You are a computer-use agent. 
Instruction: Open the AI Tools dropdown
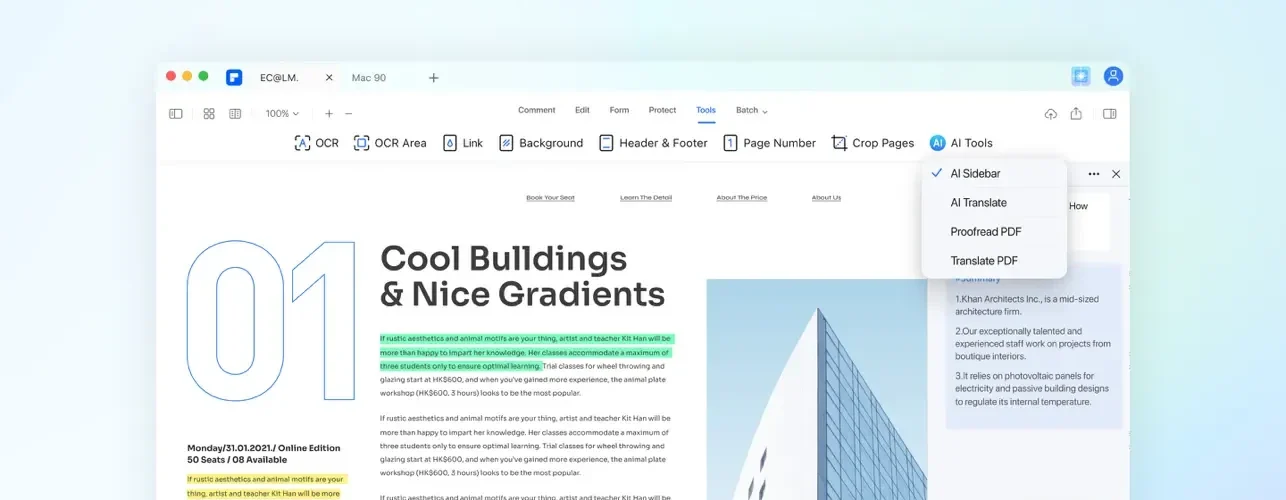(961, 143)
